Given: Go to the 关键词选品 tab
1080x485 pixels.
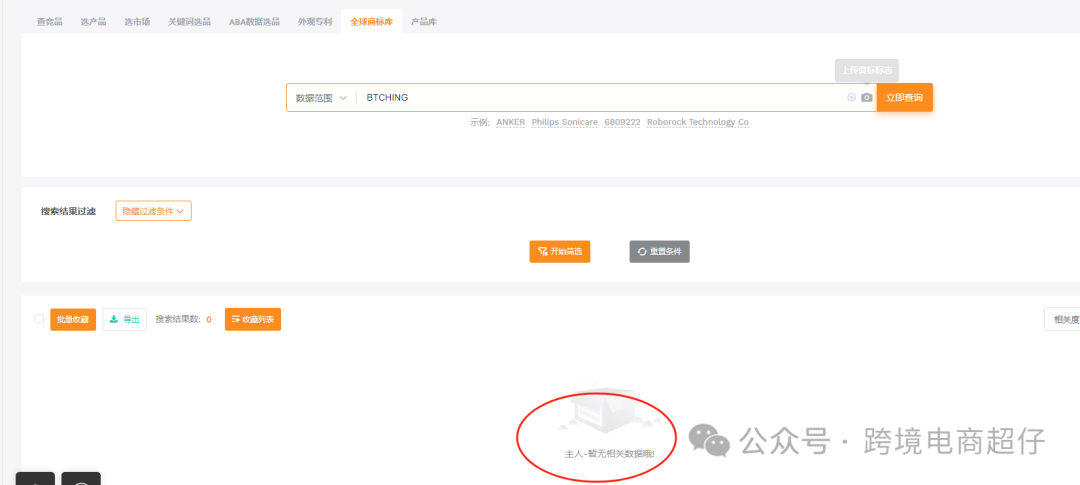Looking at the screenshot, I should pyautogui.click(x=189, y=21).
